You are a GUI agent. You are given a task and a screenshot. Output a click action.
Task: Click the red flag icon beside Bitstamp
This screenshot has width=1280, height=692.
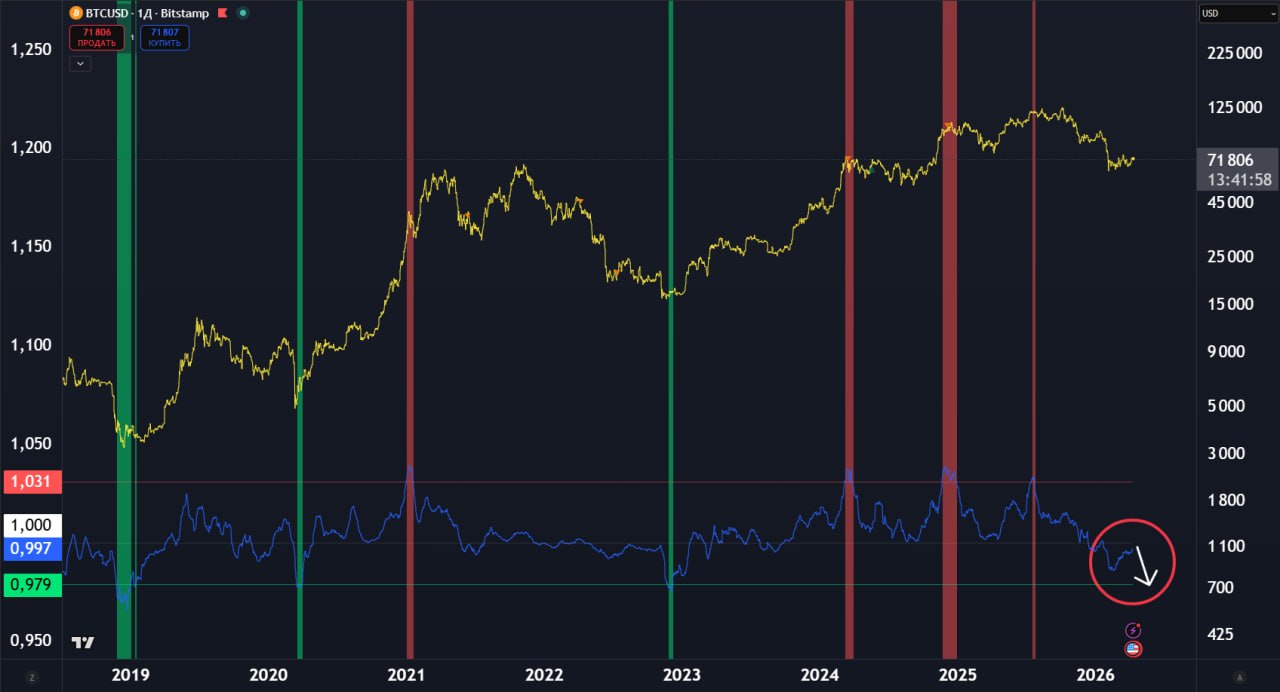tap(221, 13)
